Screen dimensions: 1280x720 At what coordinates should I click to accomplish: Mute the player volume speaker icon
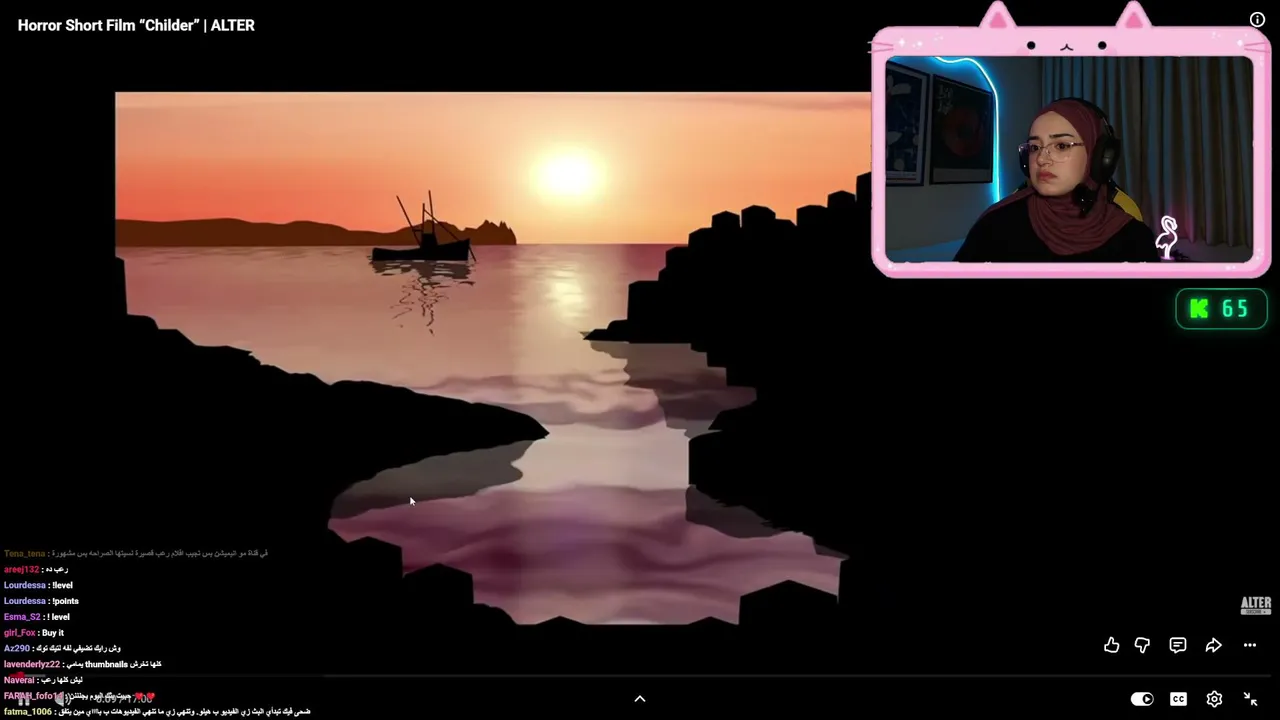click(61, 699)
